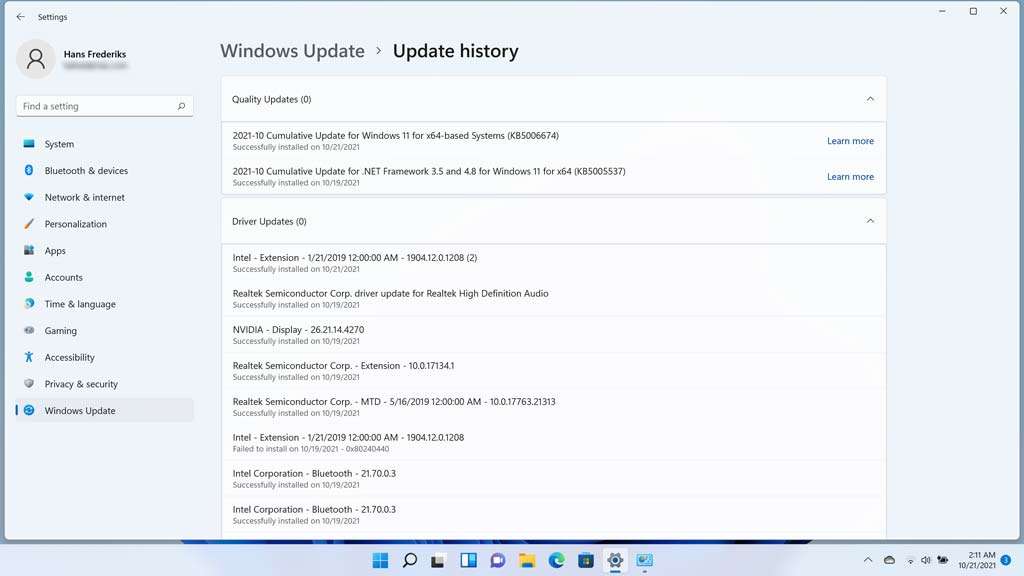
Task: Show hidden system tray icons
Action: 868,560
